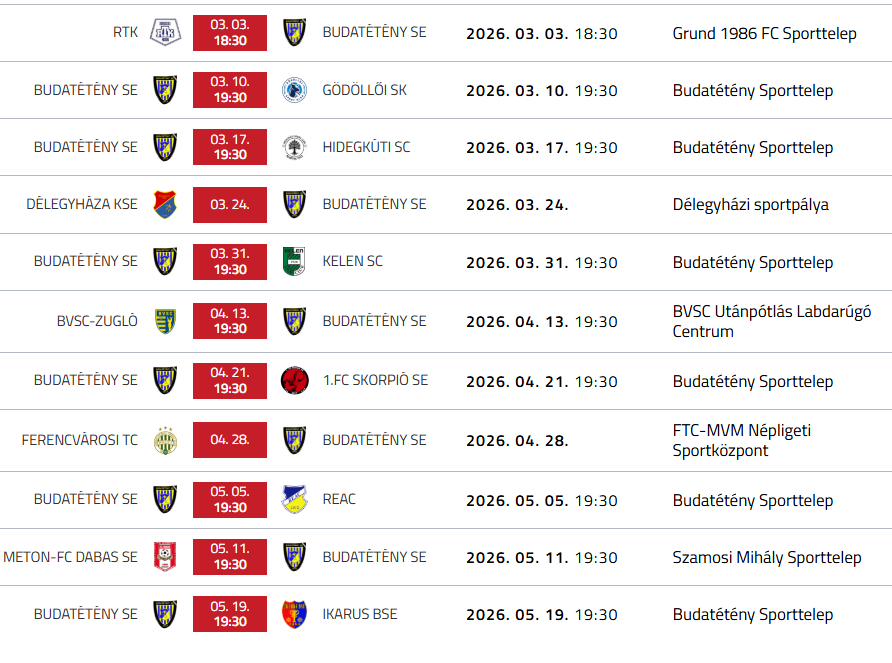892x663 pixels.
Task: Open the 03. 24. match details box
Action: pos(230,204)
